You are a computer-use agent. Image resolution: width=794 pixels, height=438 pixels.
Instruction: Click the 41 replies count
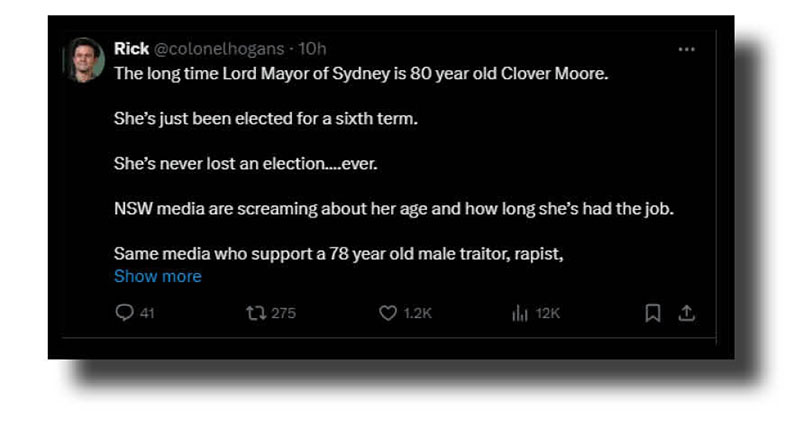click(147, 313)
